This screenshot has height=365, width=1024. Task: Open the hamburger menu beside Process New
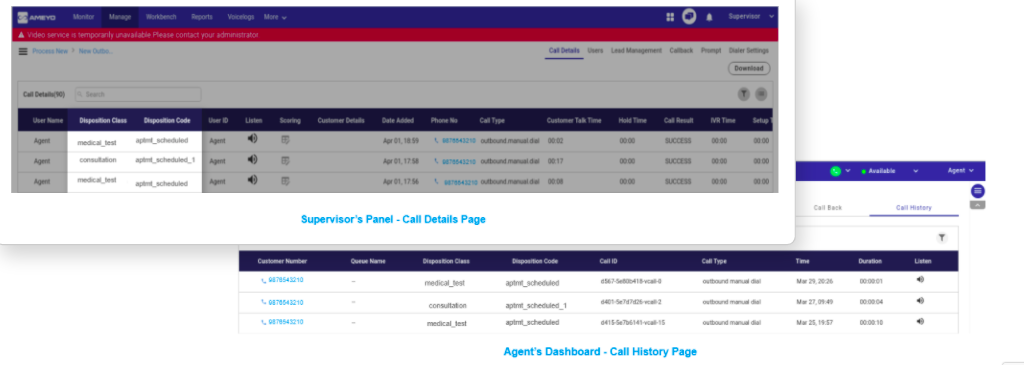pyautogui.click(x=23, y=51)
